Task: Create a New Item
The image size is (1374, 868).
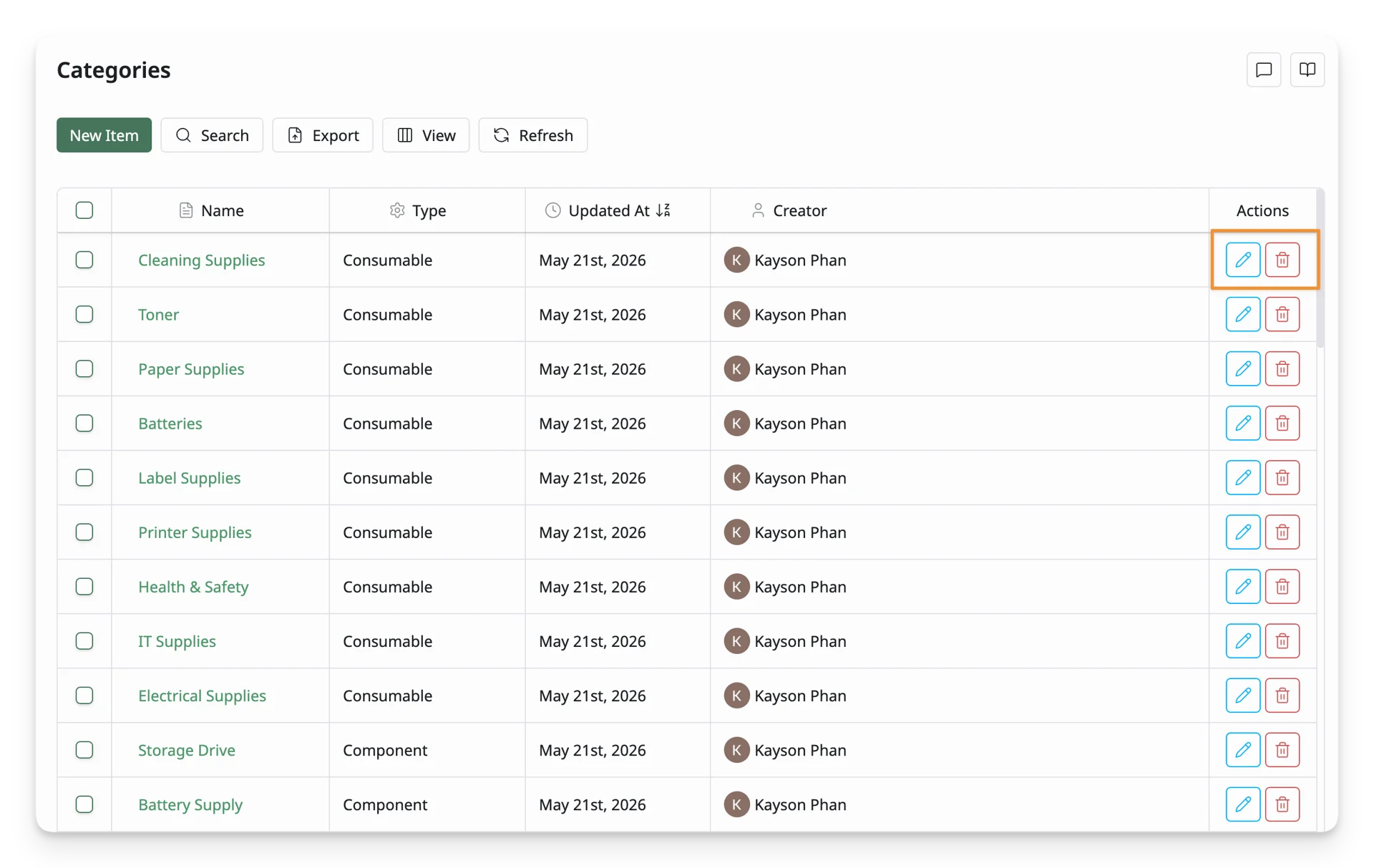Action: 104,135
